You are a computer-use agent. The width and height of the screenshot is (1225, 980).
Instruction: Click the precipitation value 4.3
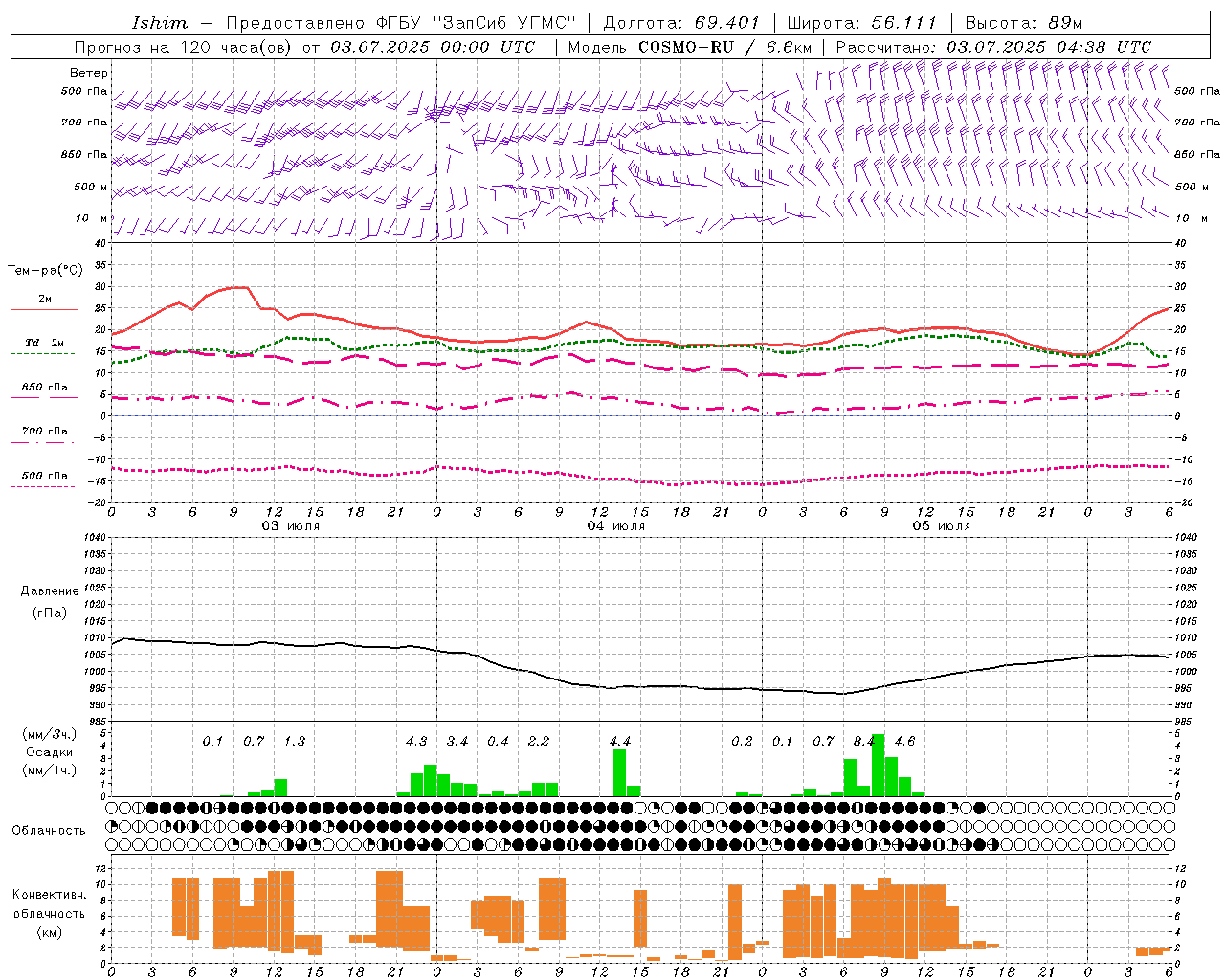point(416,741)
